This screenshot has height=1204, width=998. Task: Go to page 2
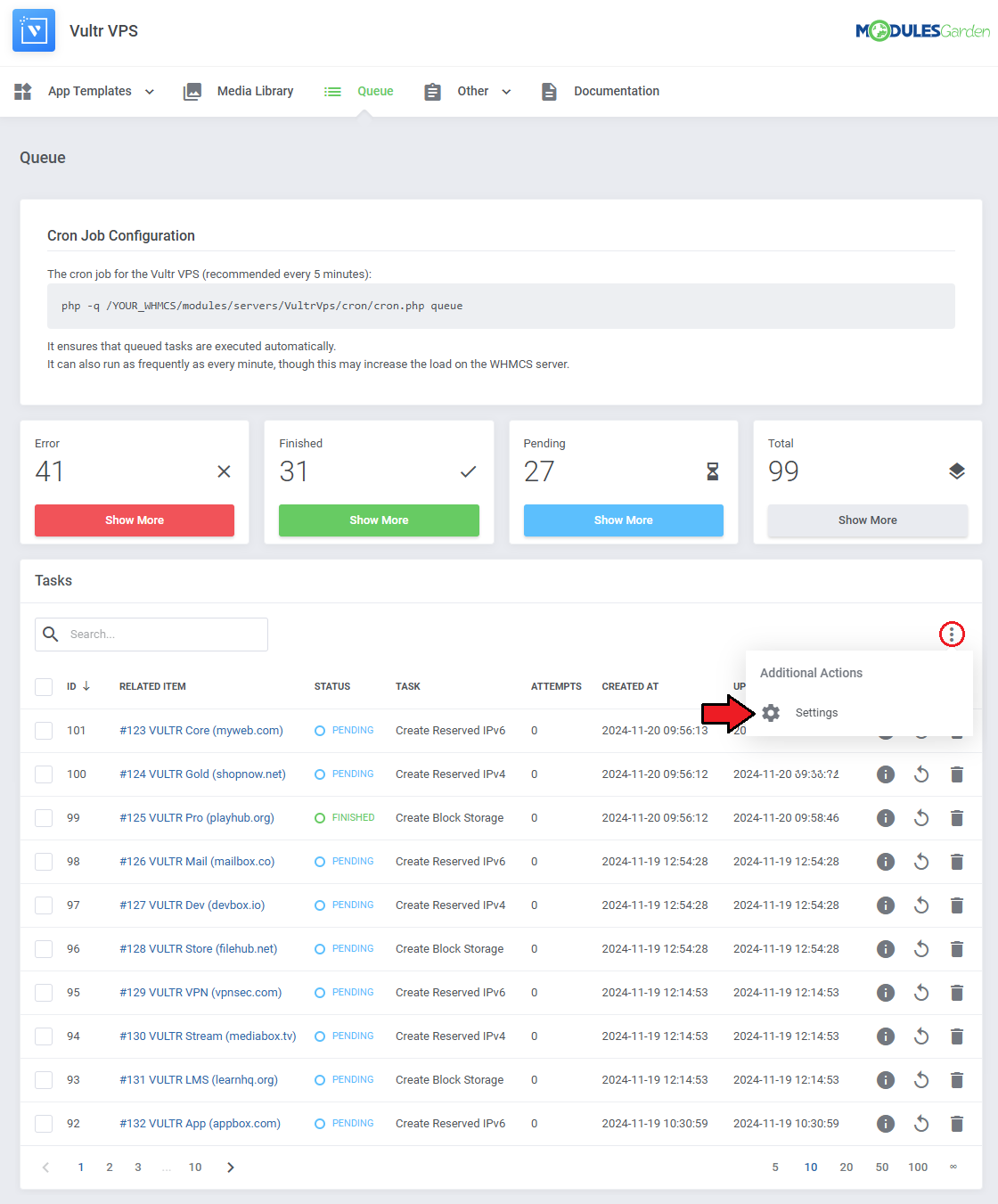pos(110,1167)
